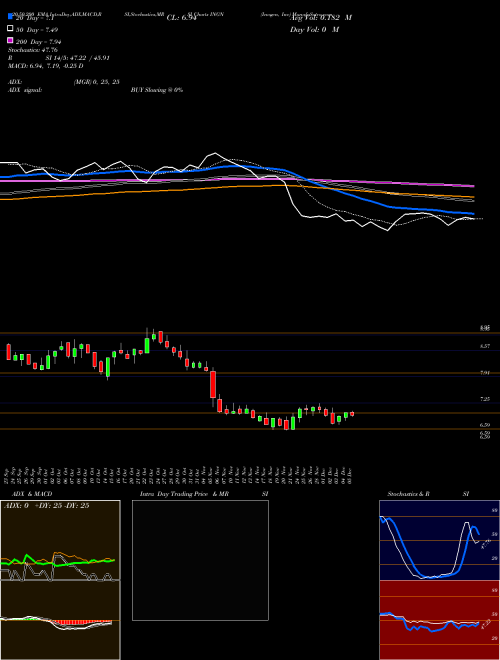Click the 'Day Vol: 0 M' label

[314, 30]
